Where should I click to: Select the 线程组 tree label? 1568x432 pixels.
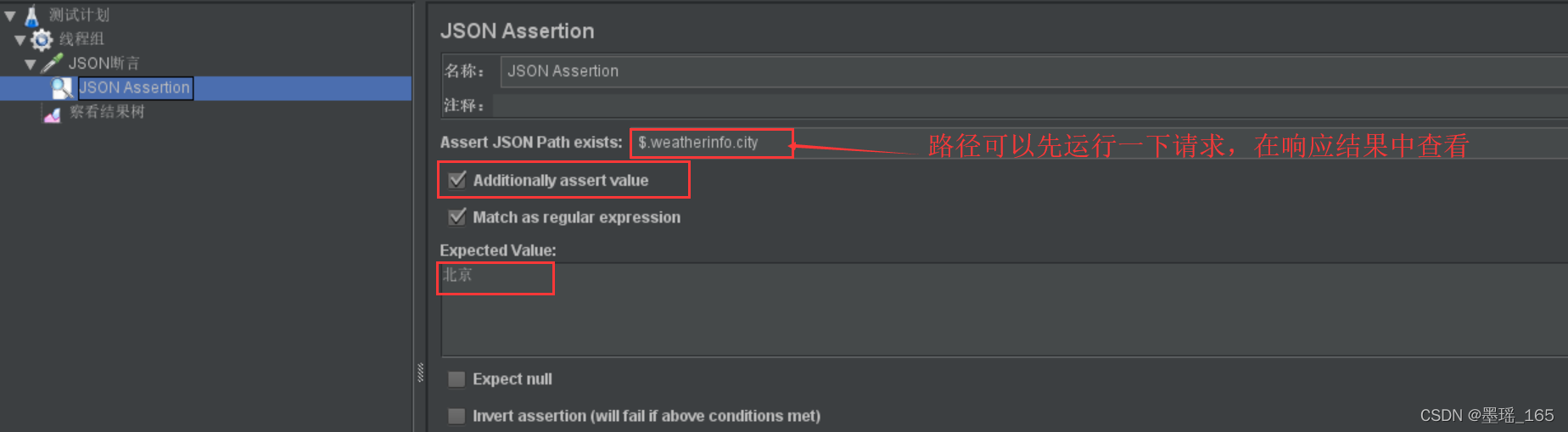81,39
